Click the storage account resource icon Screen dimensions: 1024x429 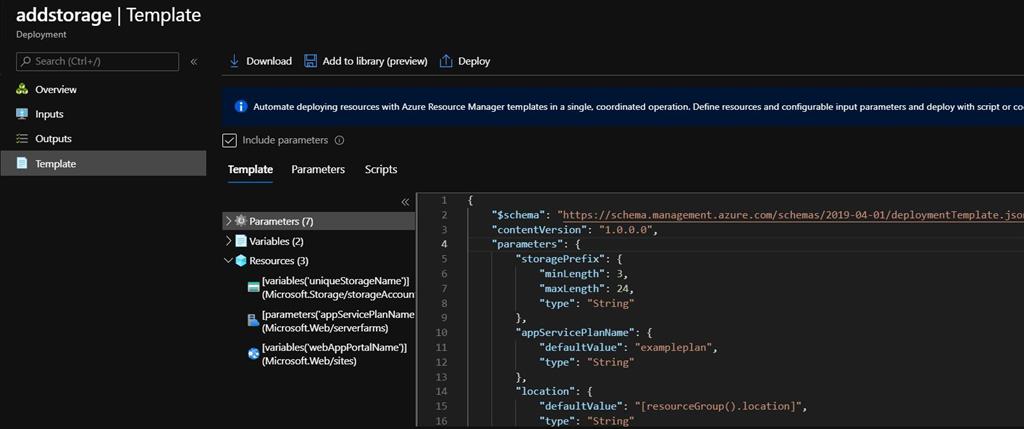click(x=253, y=288)
